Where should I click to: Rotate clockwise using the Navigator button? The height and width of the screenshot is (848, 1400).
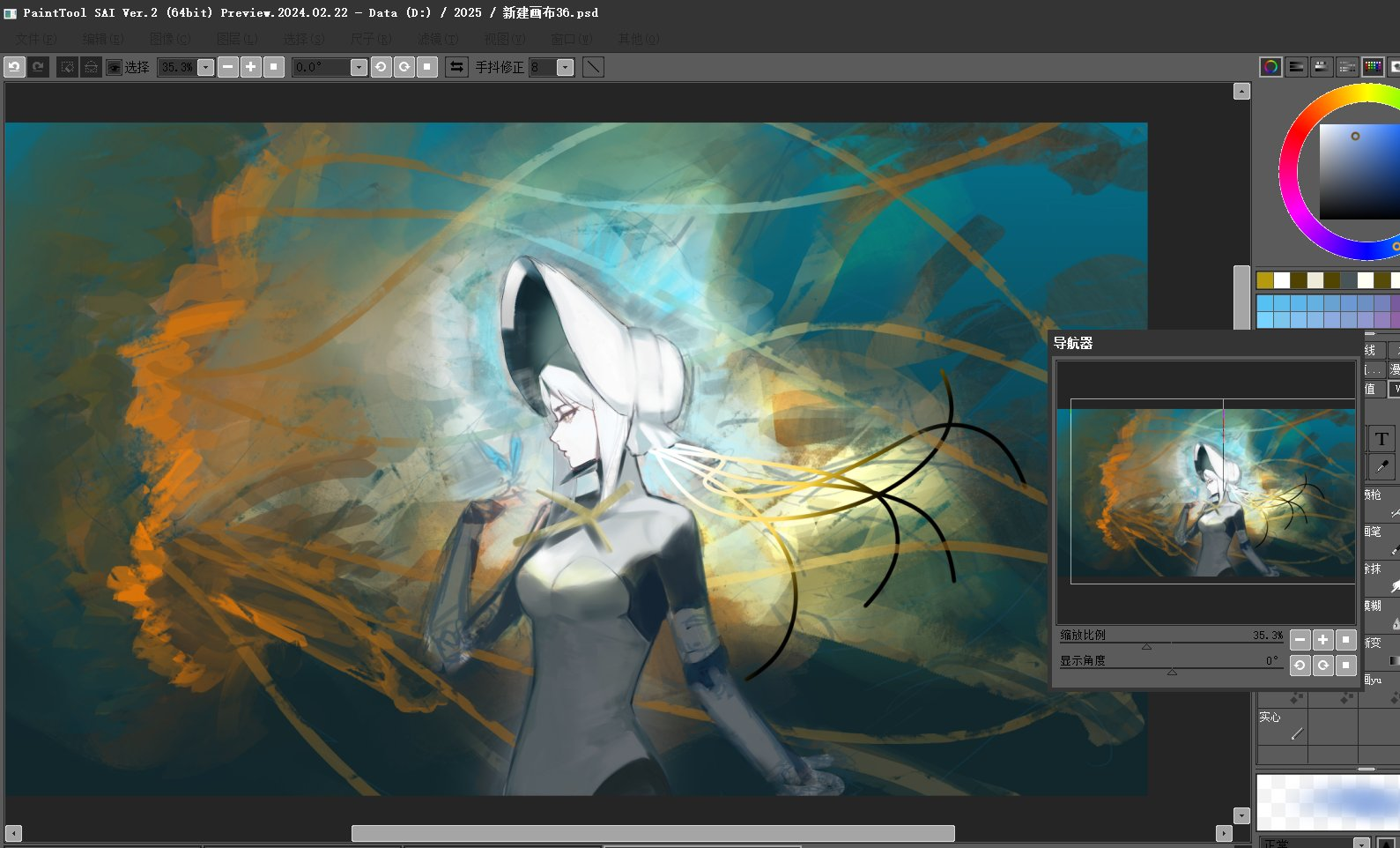coord(1323,666)
